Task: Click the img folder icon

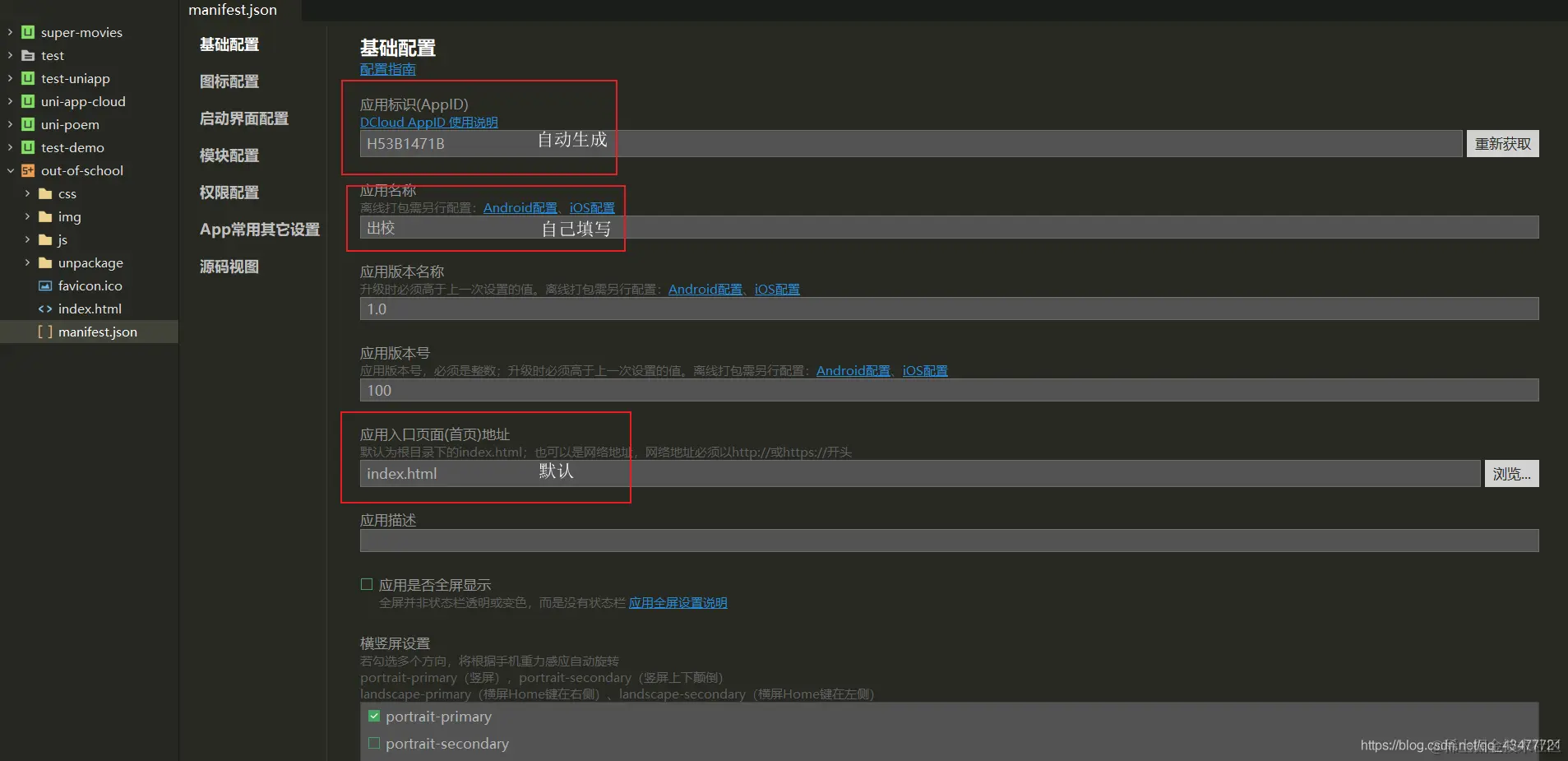Action: click(45, 216)
